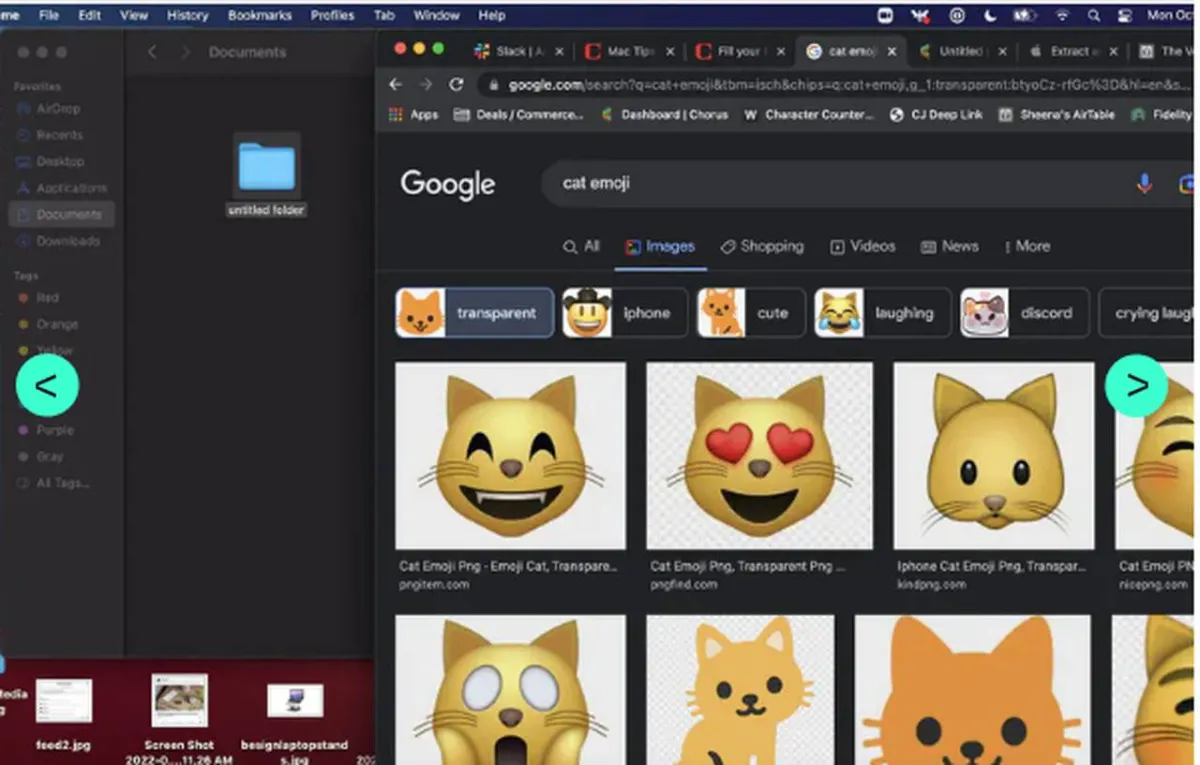Open the heart-eyes cat emoji image
Screen dimensions: 1200x765
pos(759,455)
